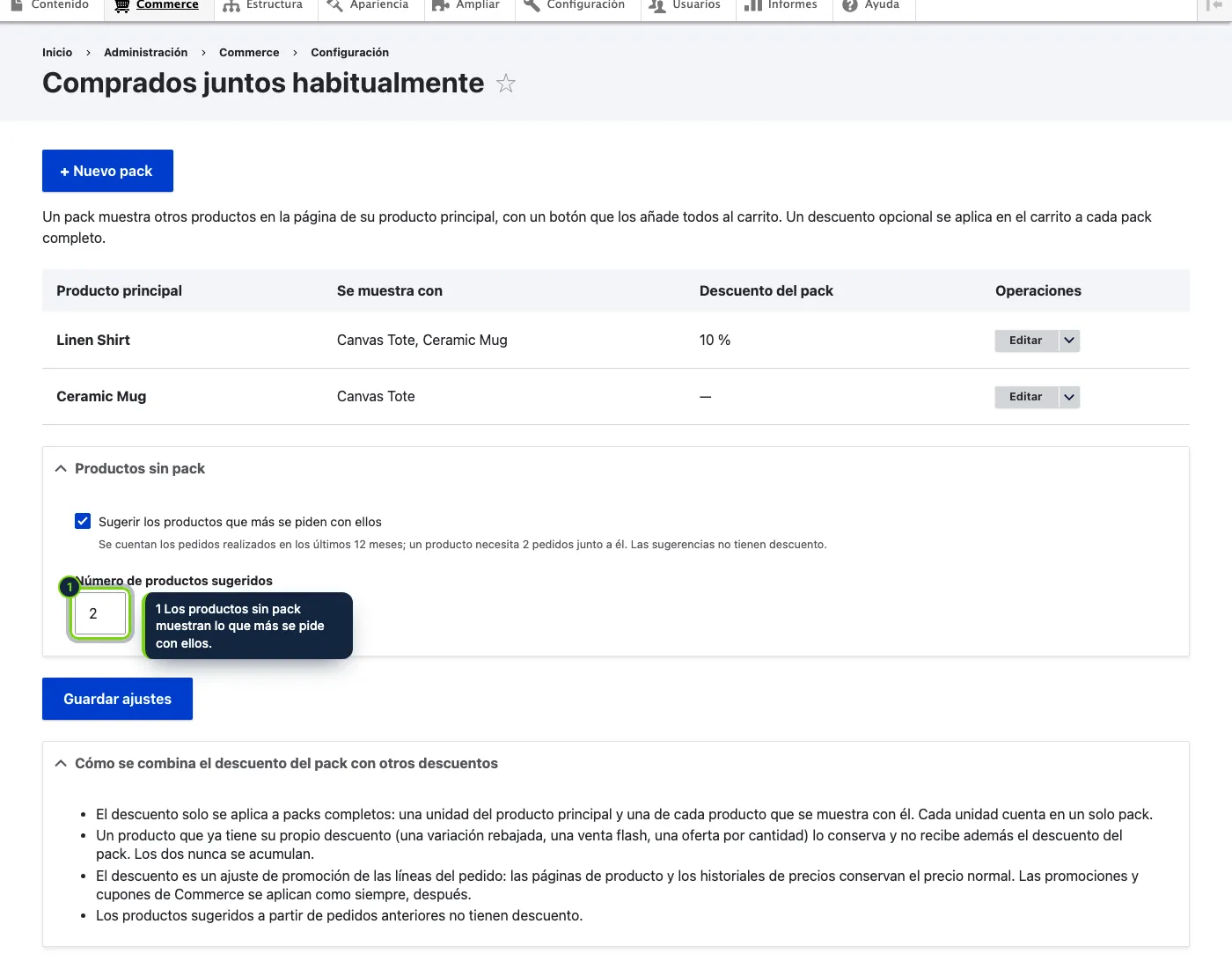Viewport: 1232px width, 968px height.
Task: Open operations dropdown for Linen Shirt
Action: tap(1069, 341)
